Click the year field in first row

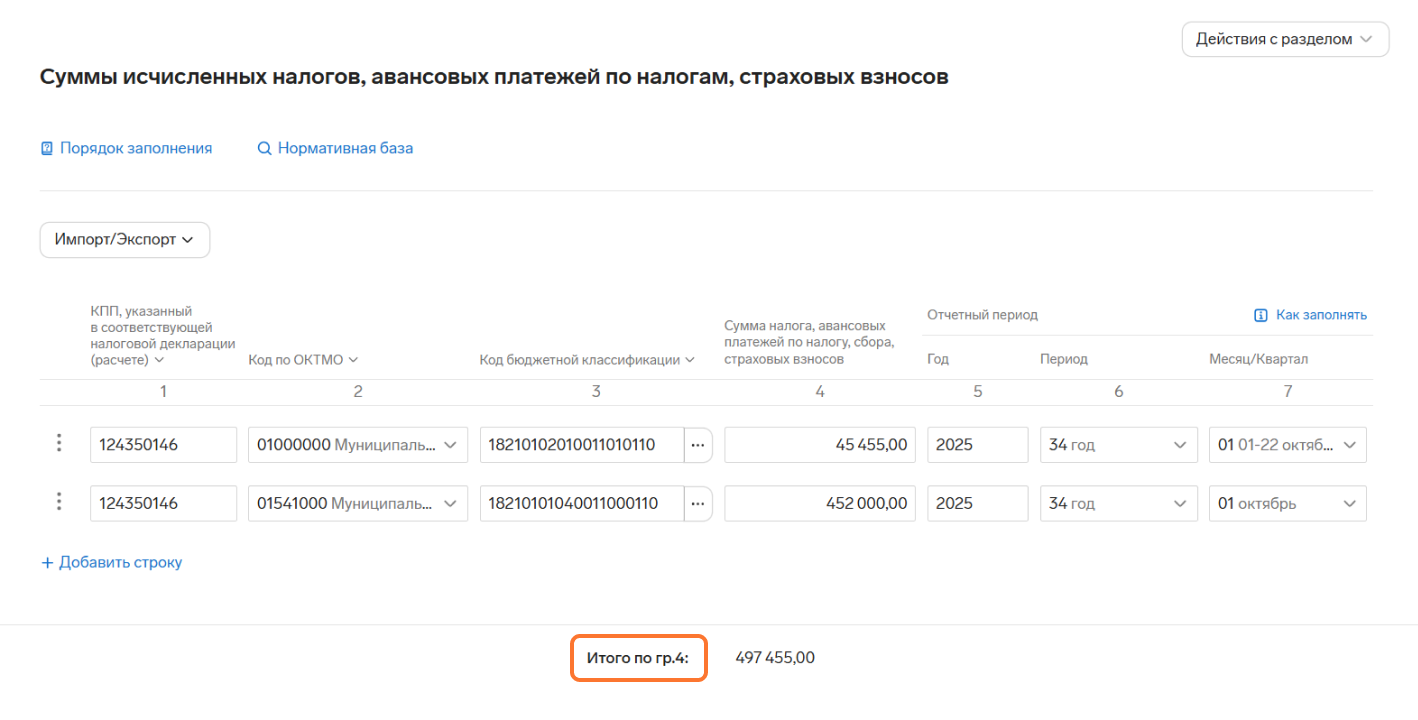coord(977,445)
